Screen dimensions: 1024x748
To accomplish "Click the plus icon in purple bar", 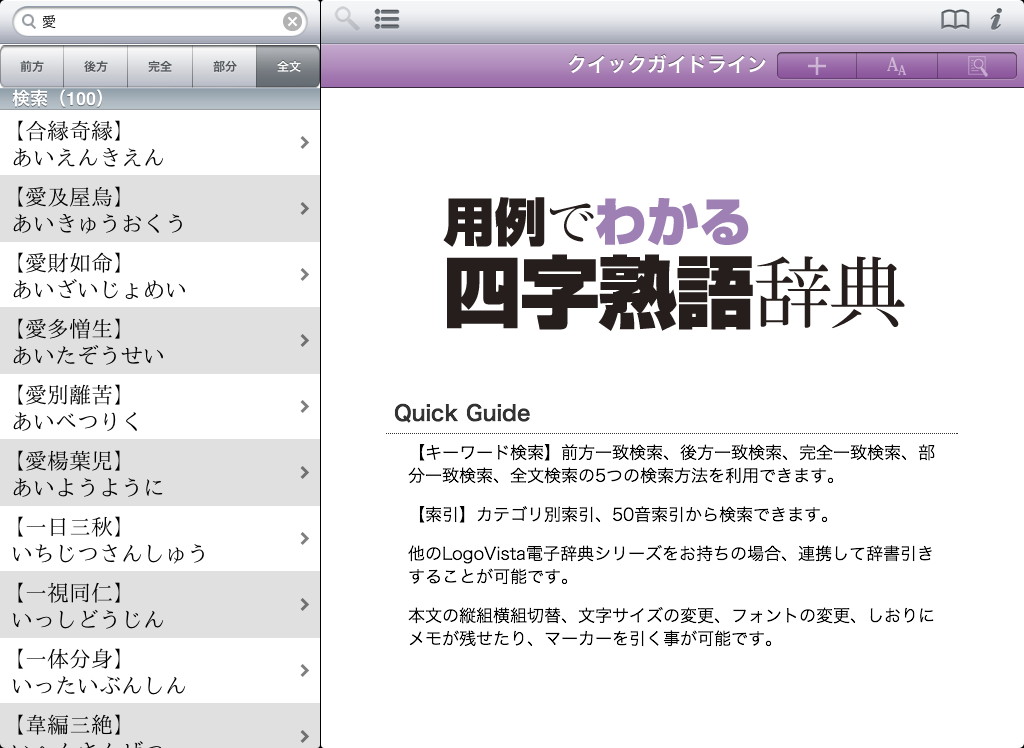I will tap(817, 66).
